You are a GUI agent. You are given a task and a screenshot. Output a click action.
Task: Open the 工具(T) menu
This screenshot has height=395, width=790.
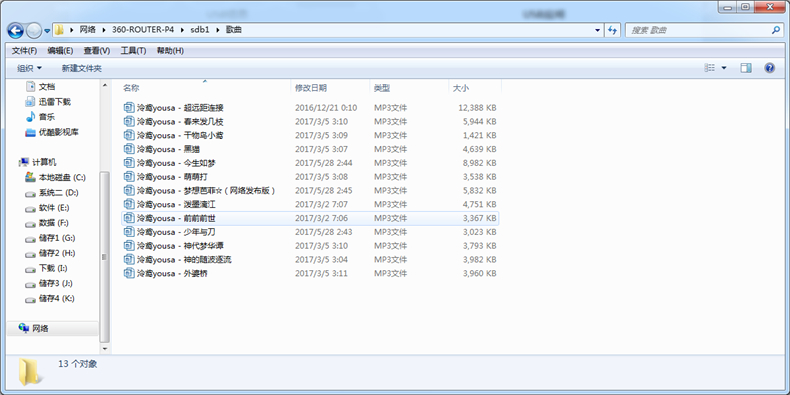[134, 51]
